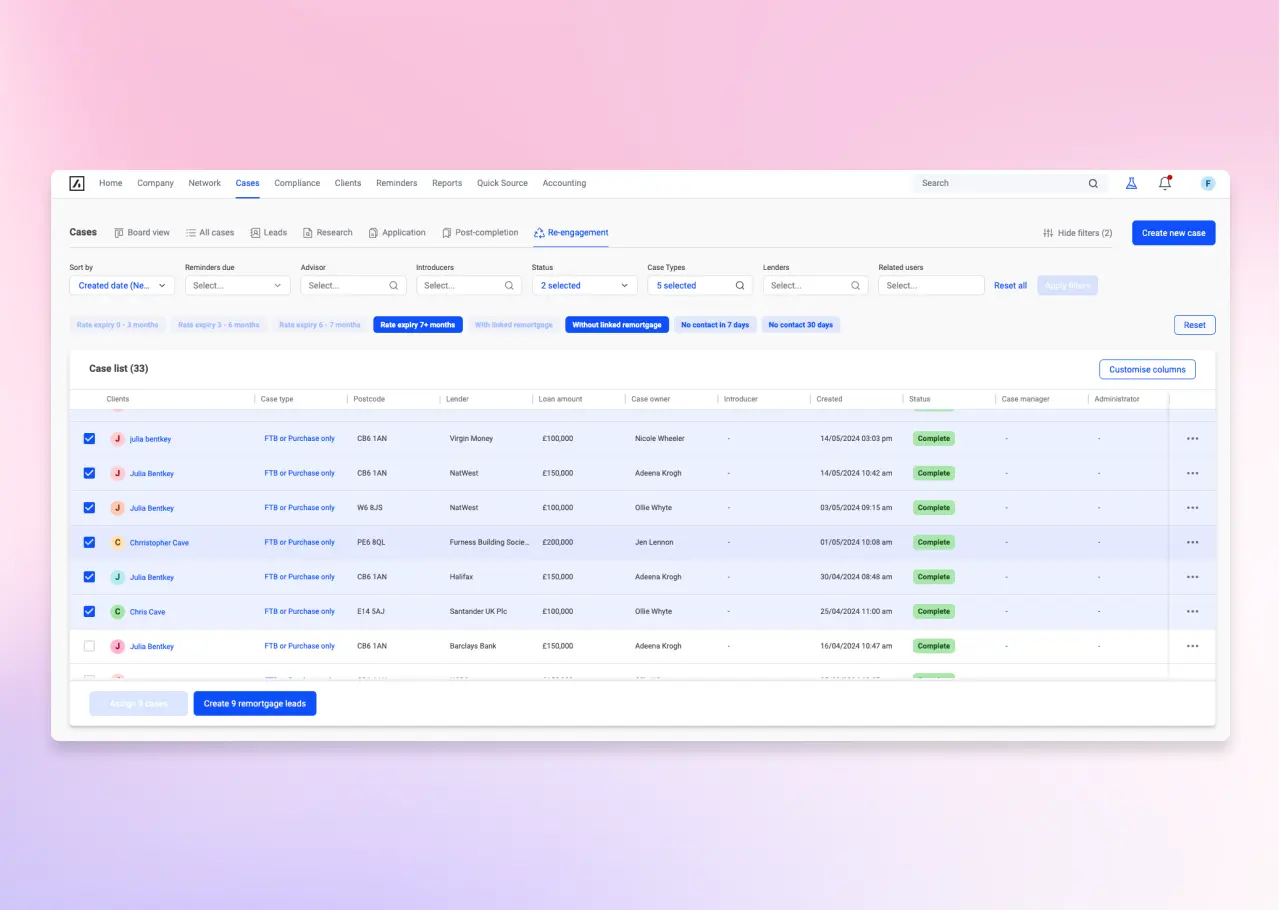The image size is (1280, 910).
Task: Open the Accounting menu item
Action: coord(564,183)
